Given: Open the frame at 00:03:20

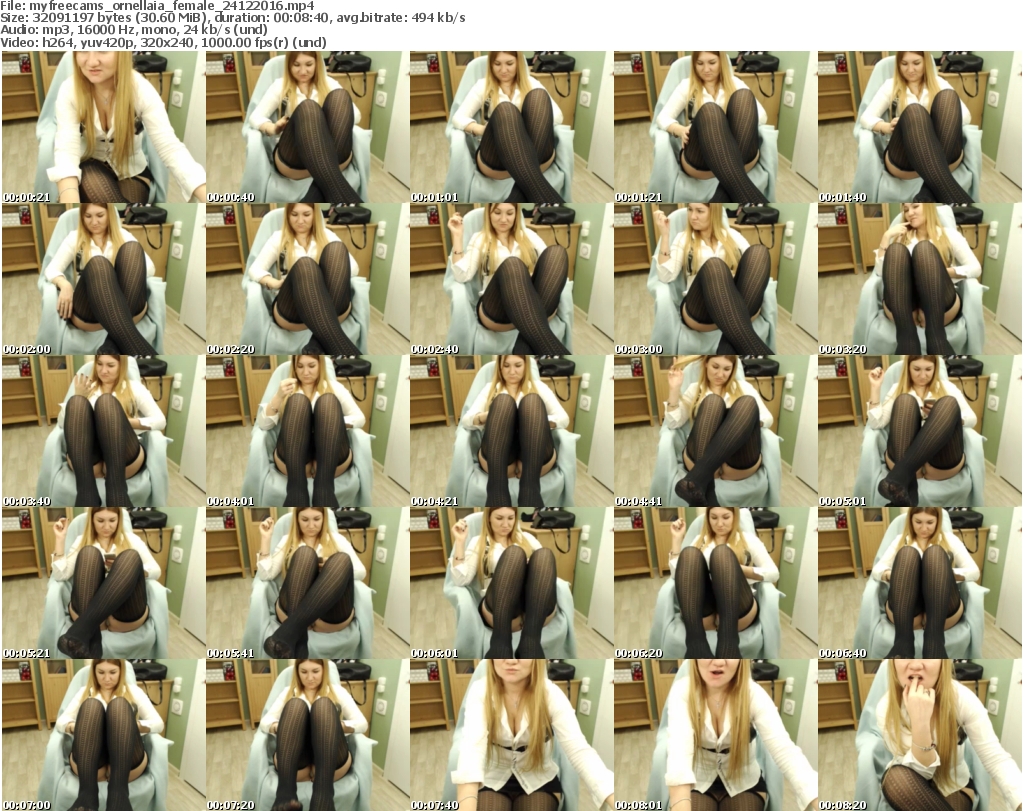Looking at the screenshot, I should coord(920,279).
